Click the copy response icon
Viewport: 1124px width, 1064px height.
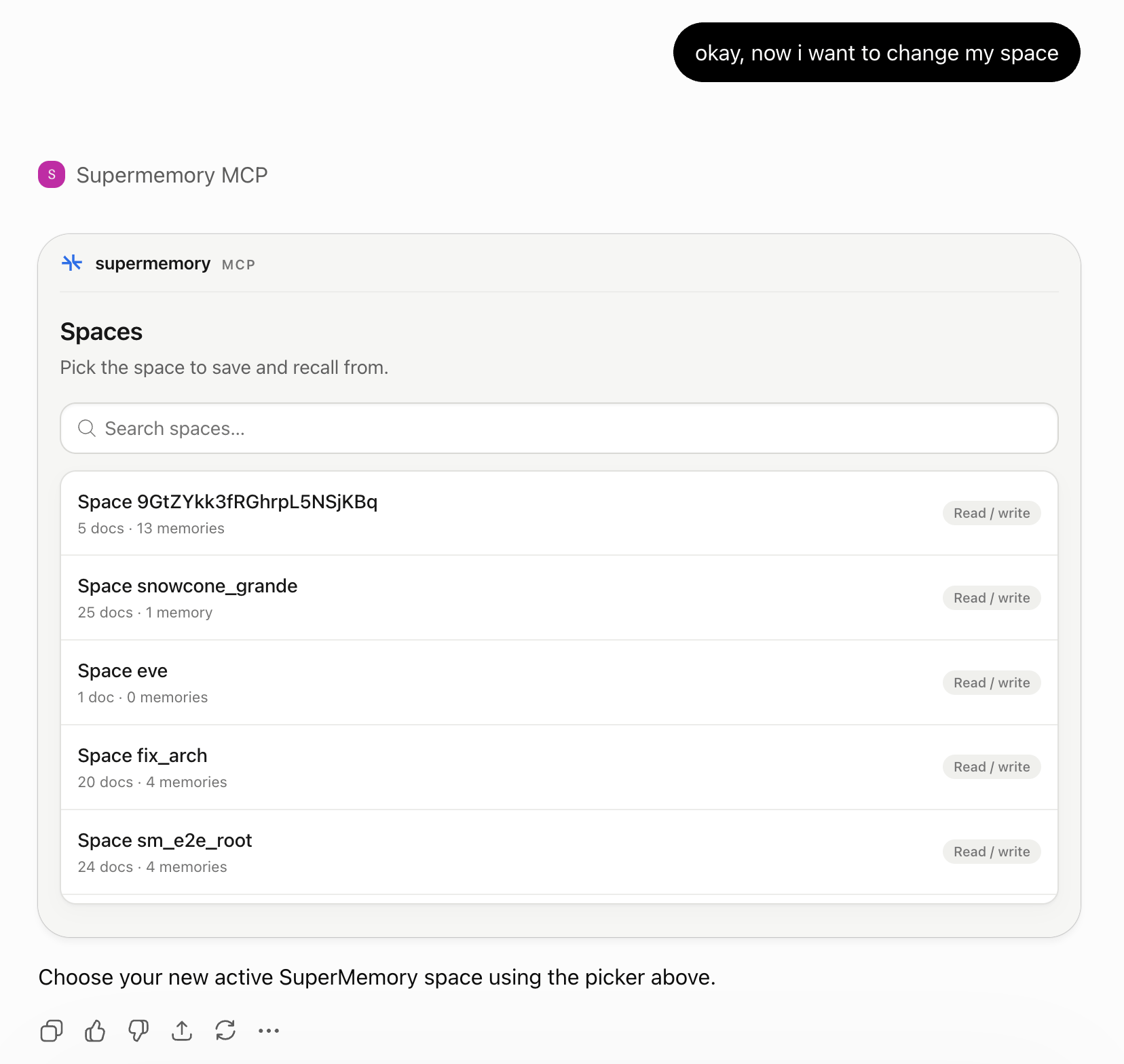click(52, 1031)
